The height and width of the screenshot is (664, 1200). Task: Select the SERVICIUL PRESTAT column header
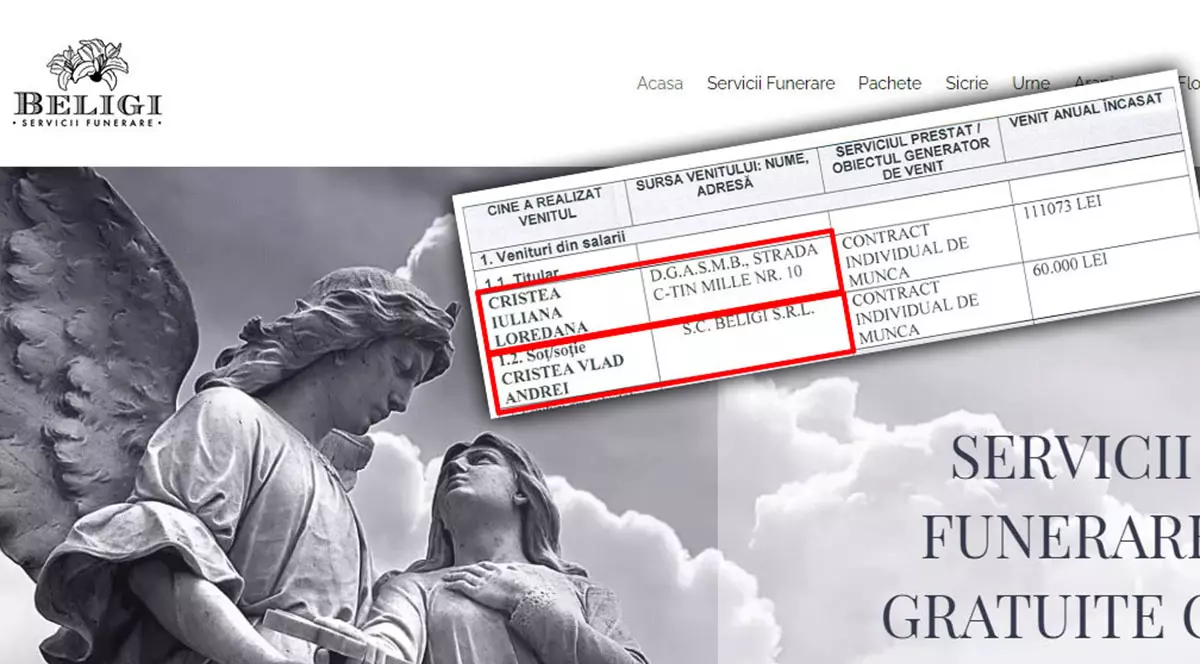pos(911,160)
